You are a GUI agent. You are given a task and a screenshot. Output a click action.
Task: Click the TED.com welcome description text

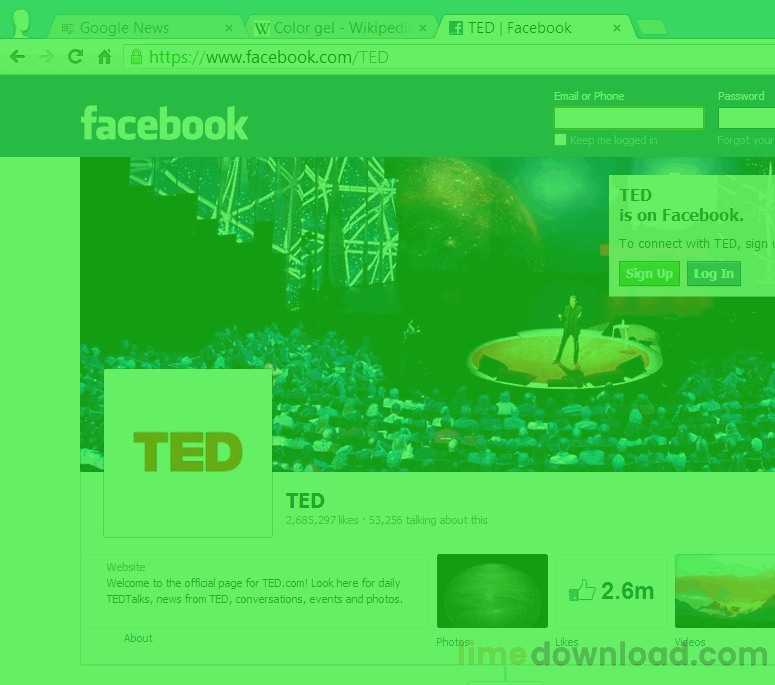pos(255,591)
